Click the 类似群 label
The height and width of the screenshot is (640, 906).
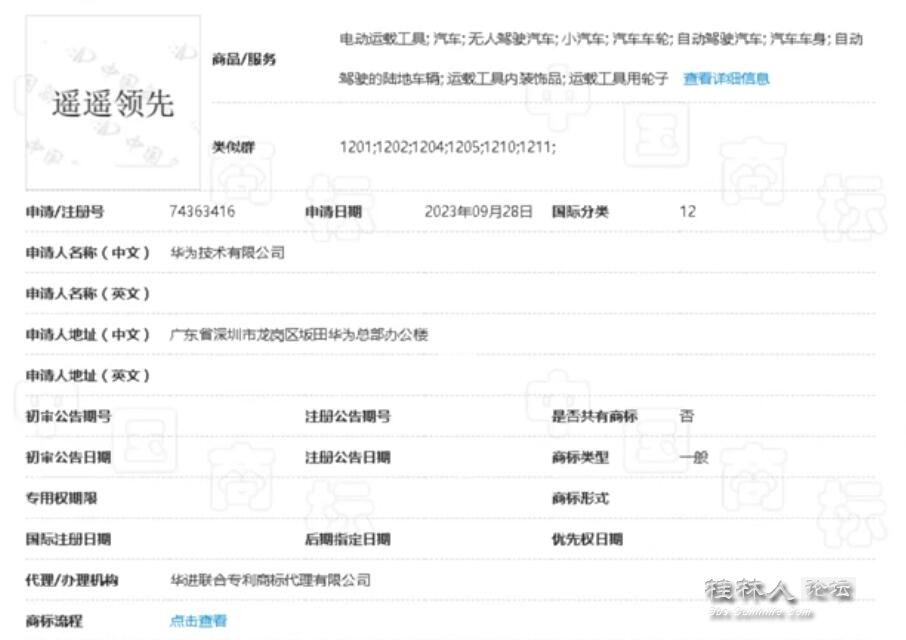tap(233, 147)
